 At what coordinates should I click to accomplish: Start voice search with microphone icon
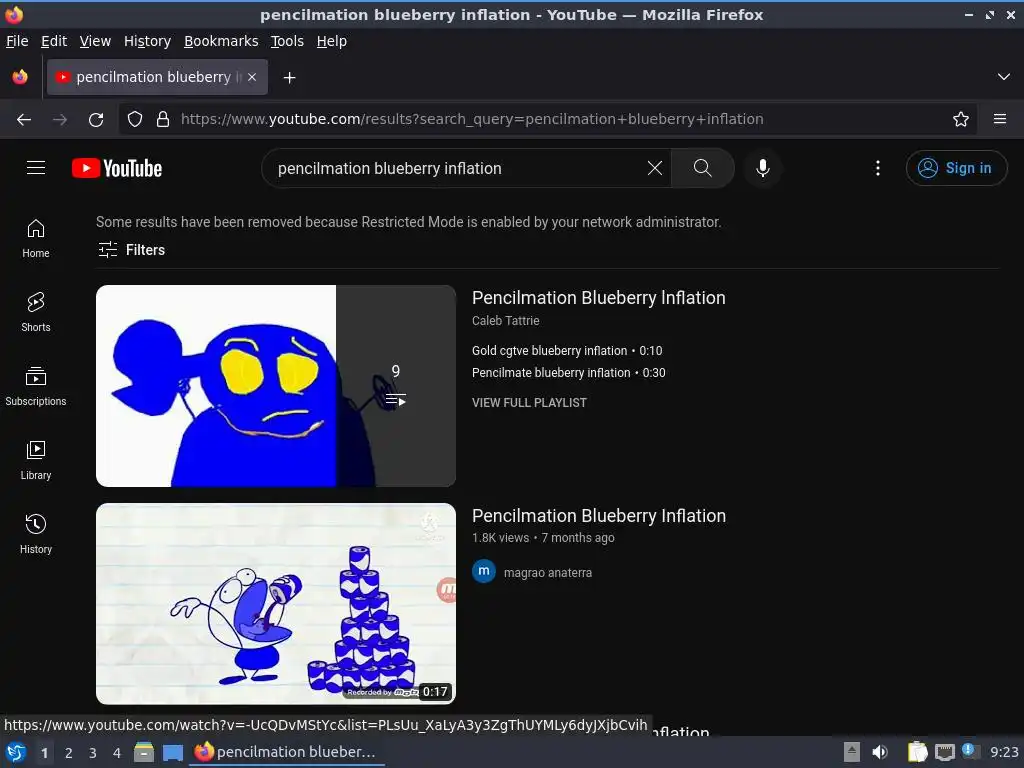(x=763, y=168)
